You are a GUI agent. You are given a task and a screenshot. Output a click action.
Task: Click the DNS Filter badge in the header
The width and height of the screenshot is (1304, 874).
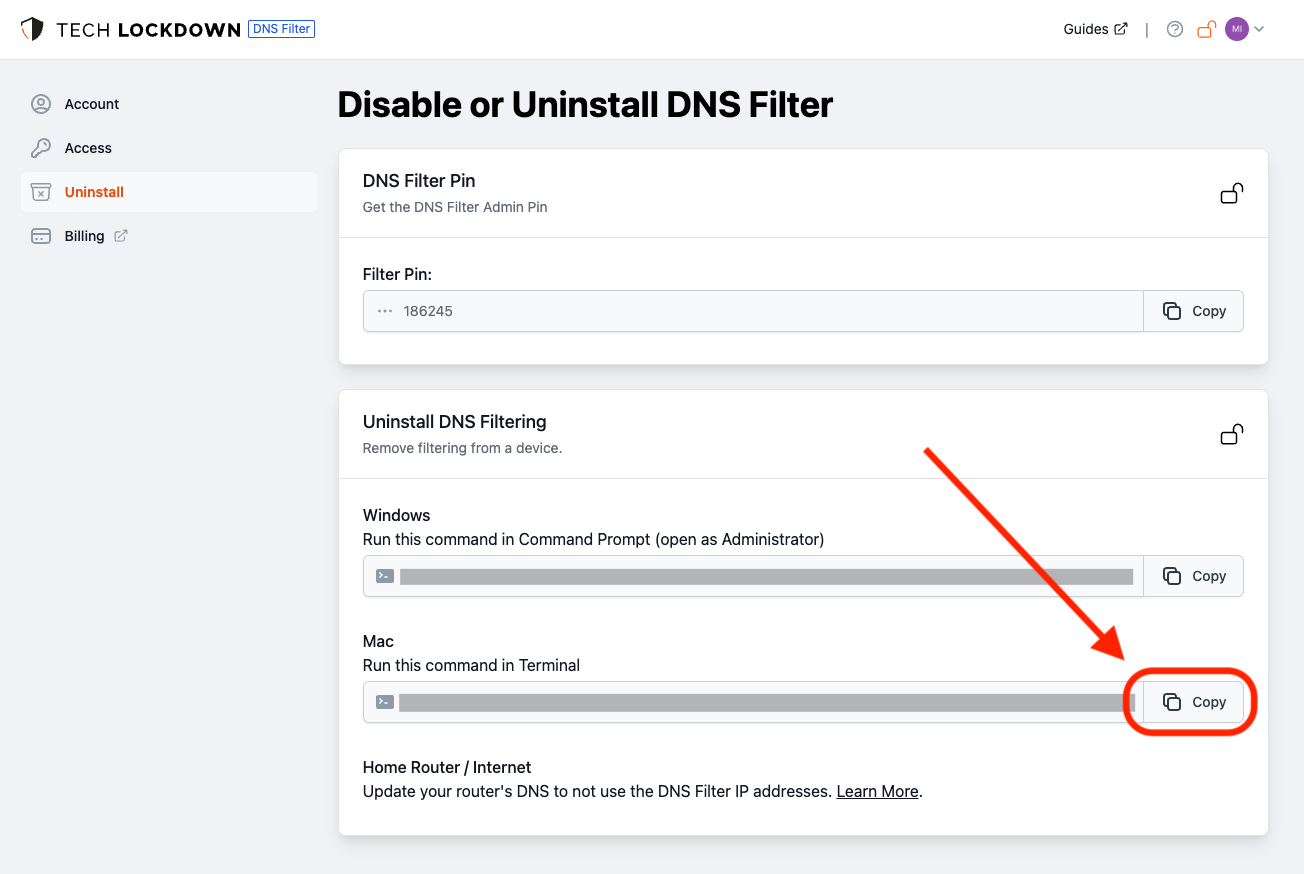281,28
